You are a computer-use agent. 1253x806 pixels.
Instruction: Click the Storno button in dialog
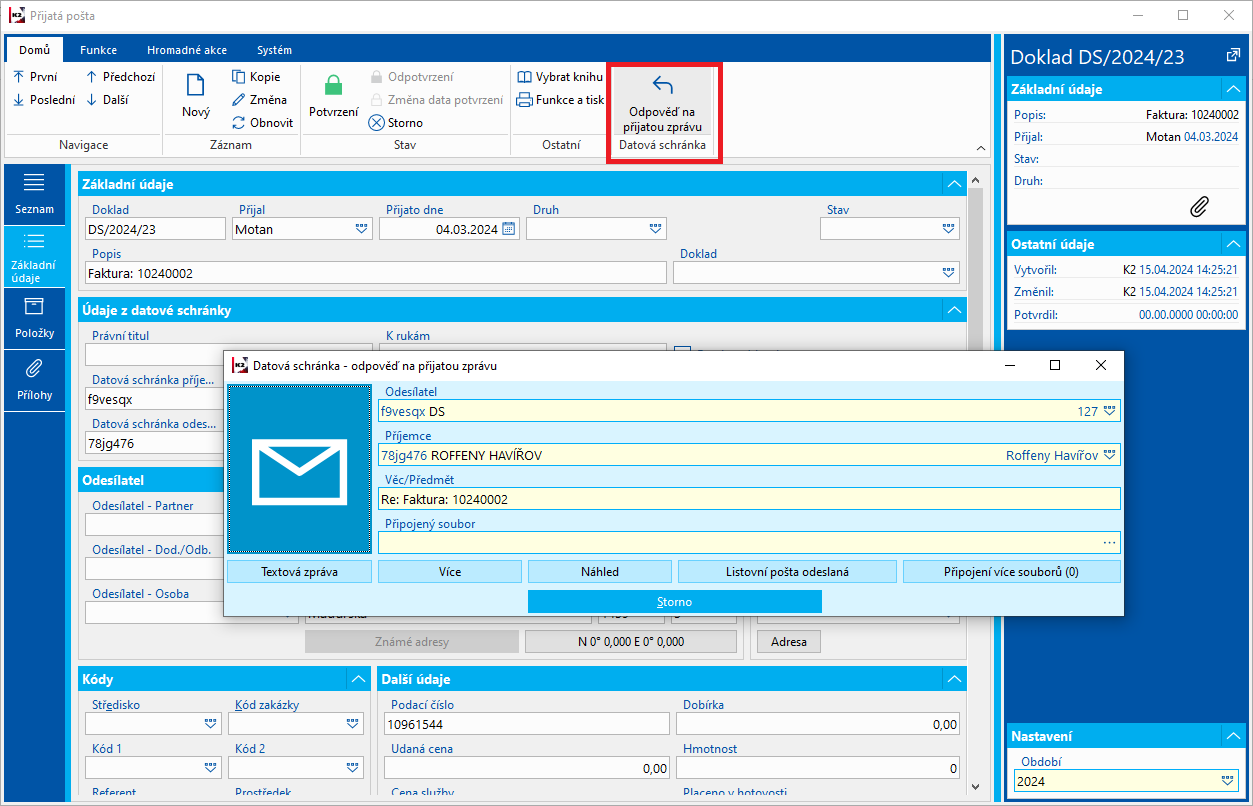[x=674, y=602]
